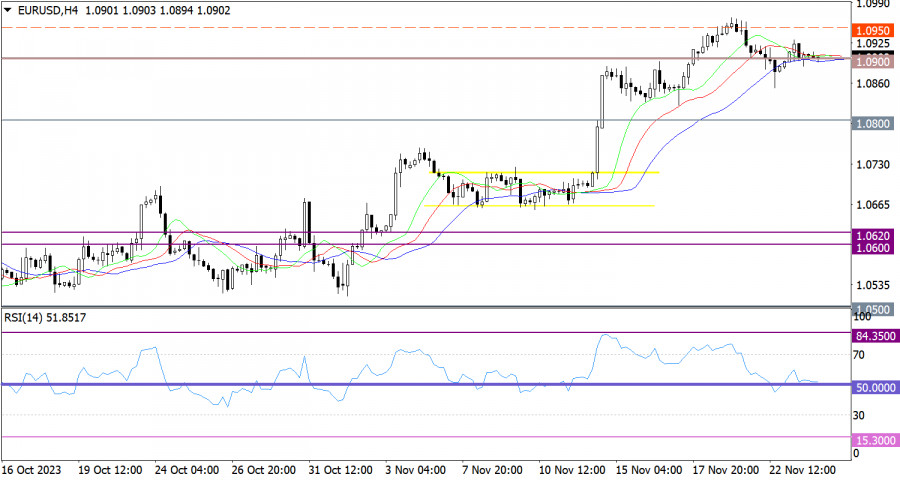Image resolution: width=900 pixels, height=480 pixels.
Task: Select the lower yellow range line
Action: [x=540, y=206]
